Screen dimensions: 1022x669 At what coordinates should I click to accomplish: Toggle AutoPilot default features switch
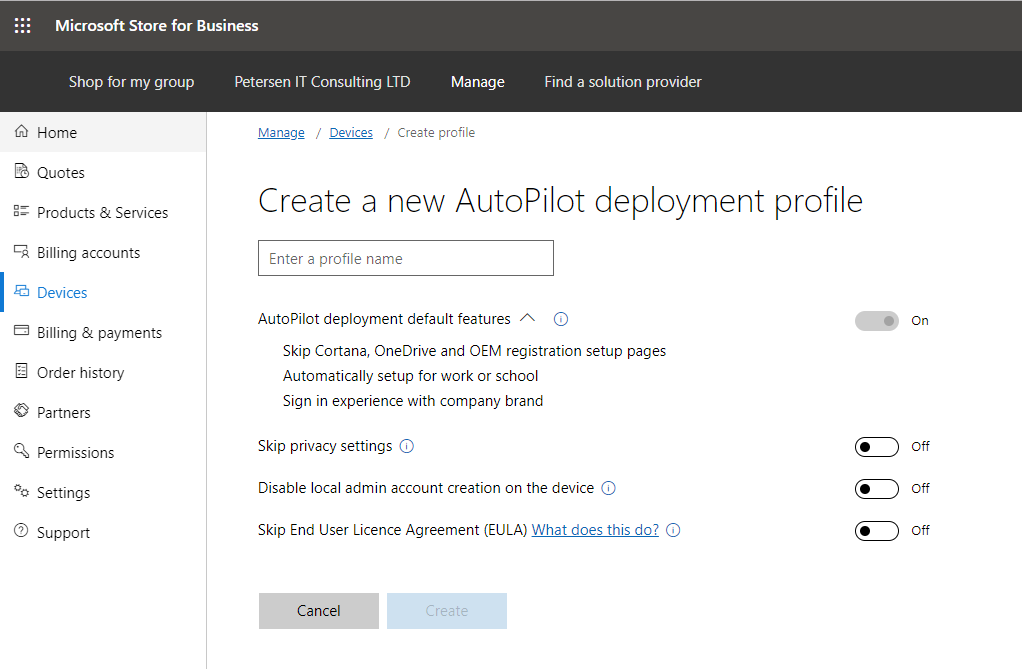(877, 321)
